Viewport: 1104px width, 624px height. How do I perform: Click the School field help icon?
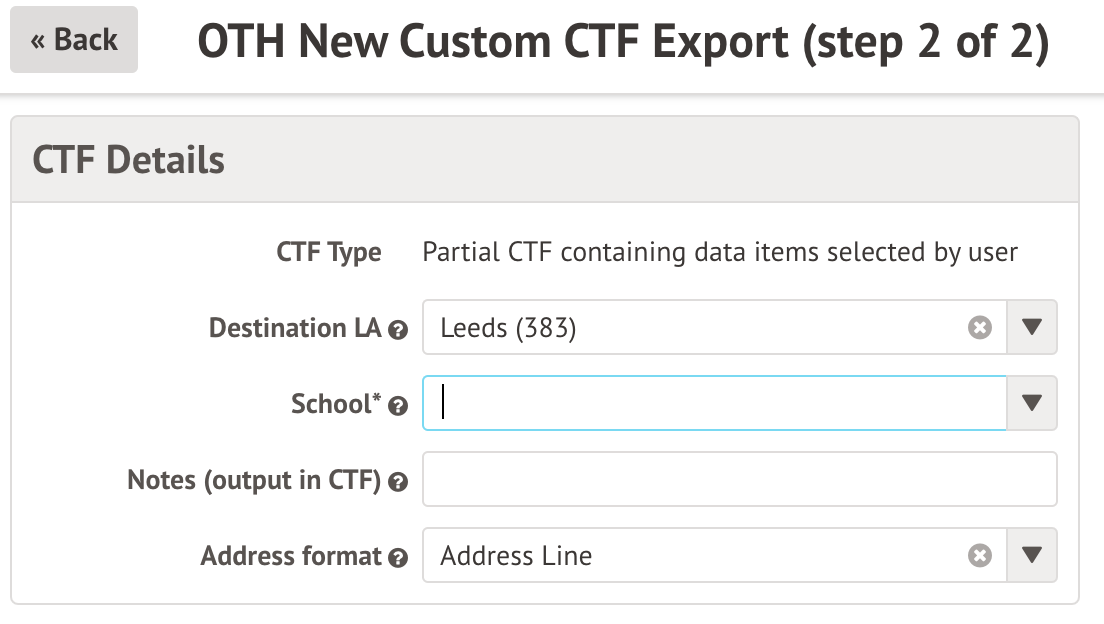coord(398,406)
